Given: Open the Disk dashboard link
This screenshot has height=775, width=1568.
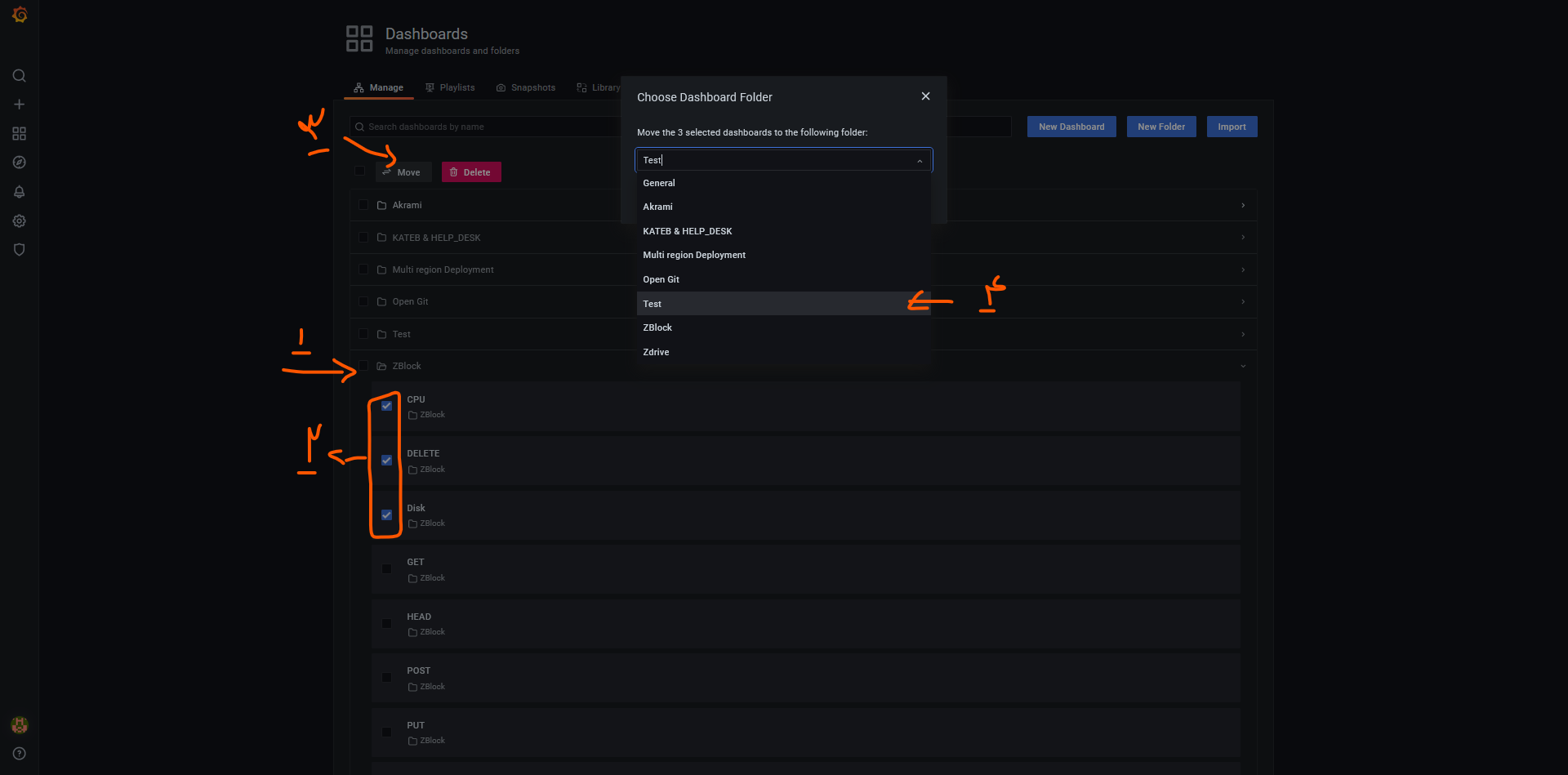Looking at the screenshot, I should (416, 508).
